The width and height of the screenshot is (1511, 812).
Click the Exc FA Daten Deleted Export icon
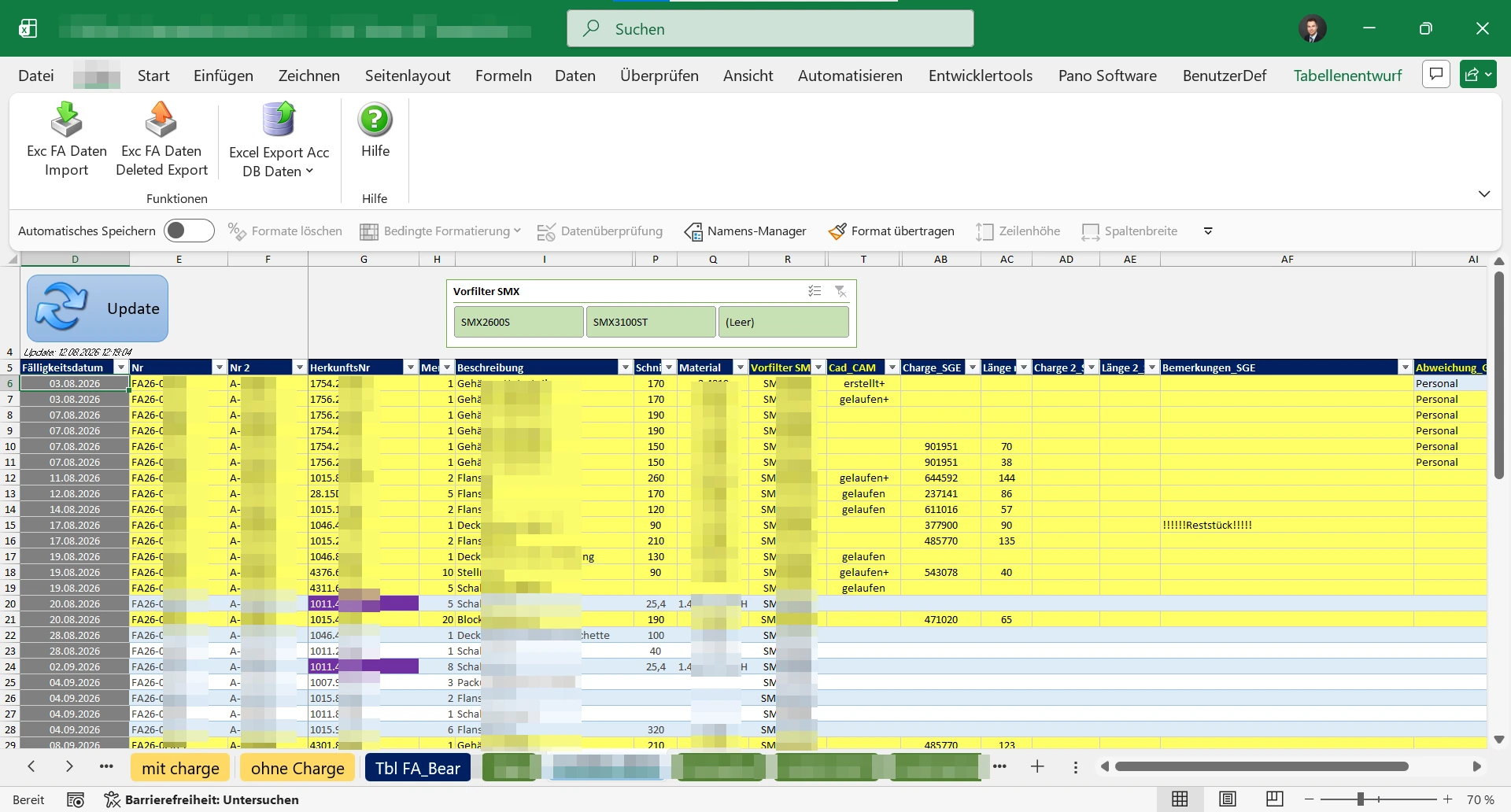coord(161,120)
